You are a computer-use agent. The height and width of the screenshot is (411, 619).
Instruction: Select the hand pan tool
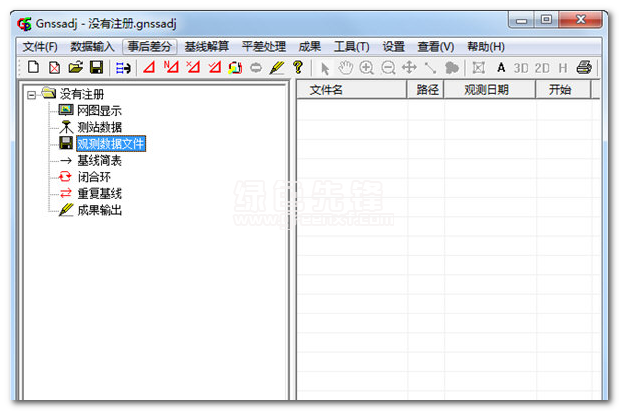[x=345, y=68]
